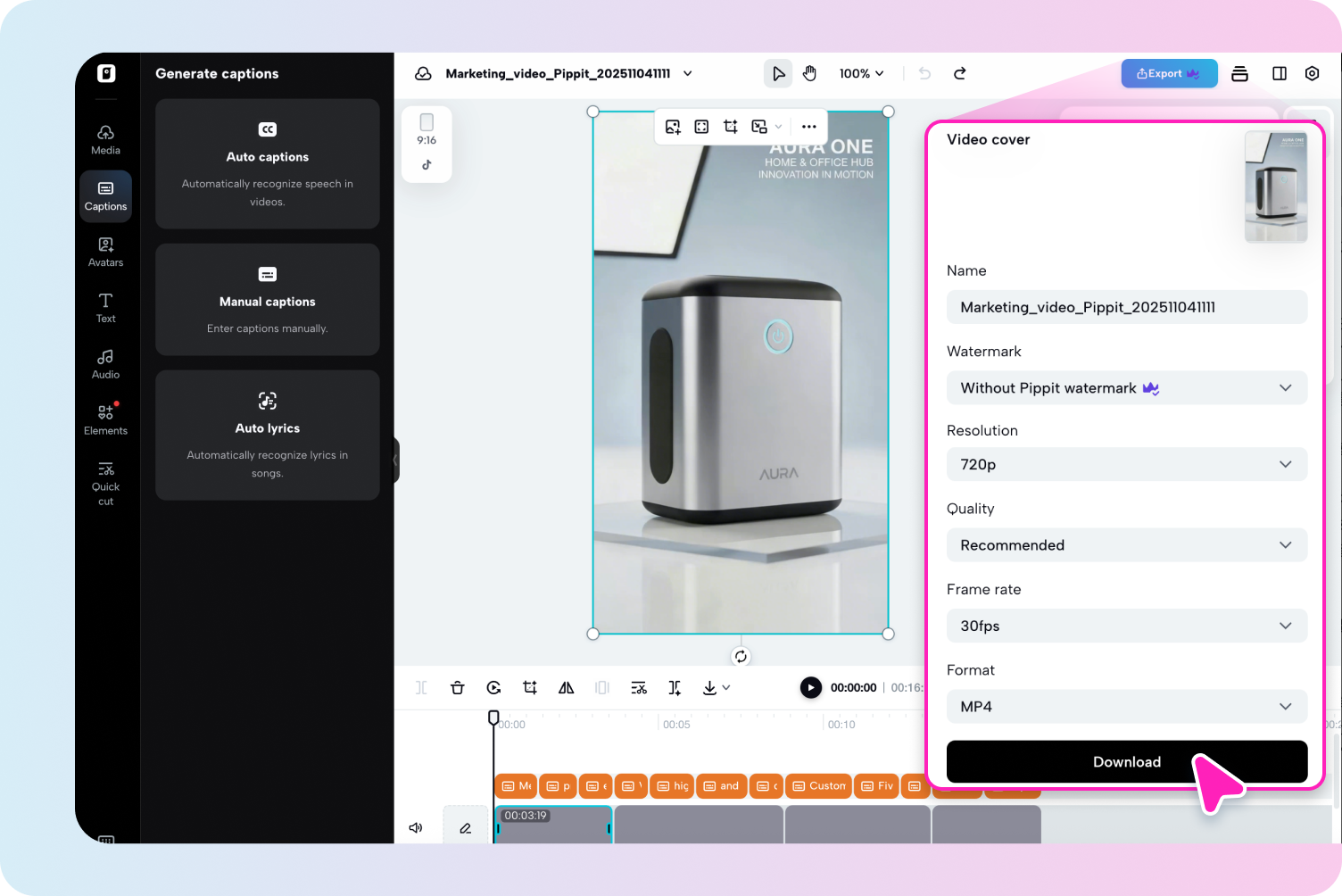Open the Without Pippit watermark dropdown
The height and width of the screenshot is (896, 1342).
tap(1126, 387)
